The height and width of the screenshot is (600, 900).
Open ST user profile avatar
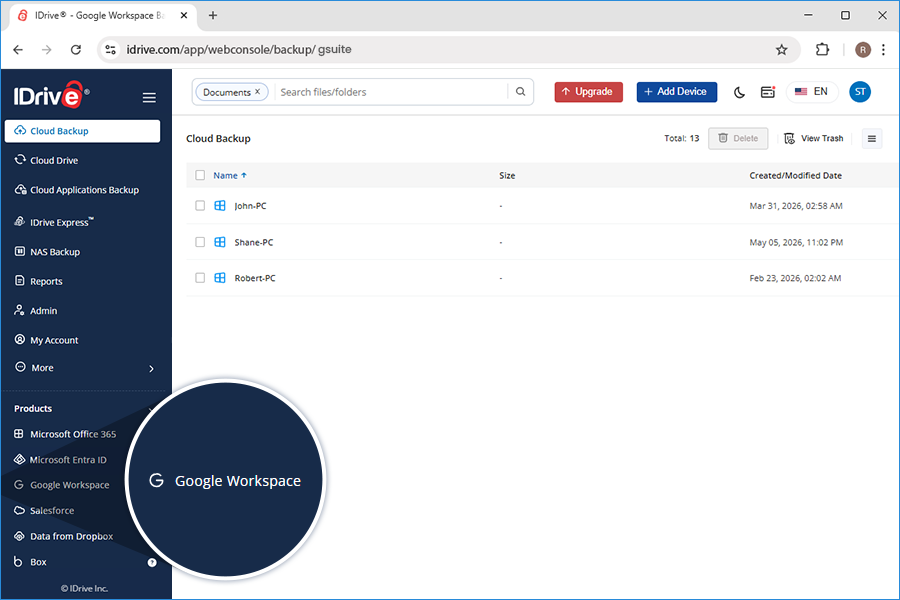coord(860,92)
